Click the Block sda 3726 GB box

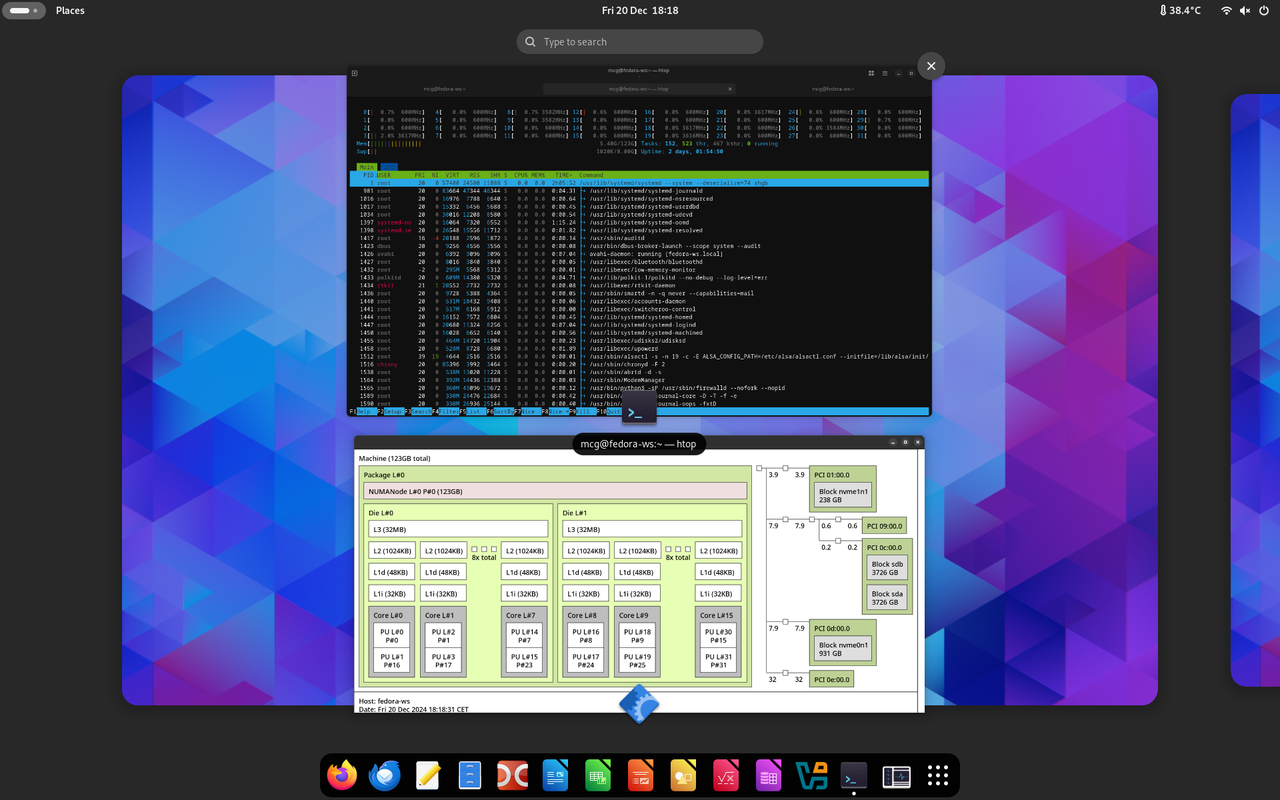pos(886,598)
